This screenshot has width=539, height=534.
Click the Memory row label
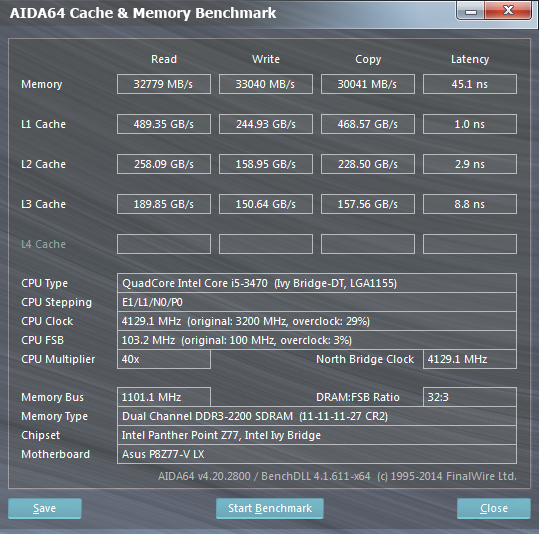pyautogui.click(x=42, y=84)
